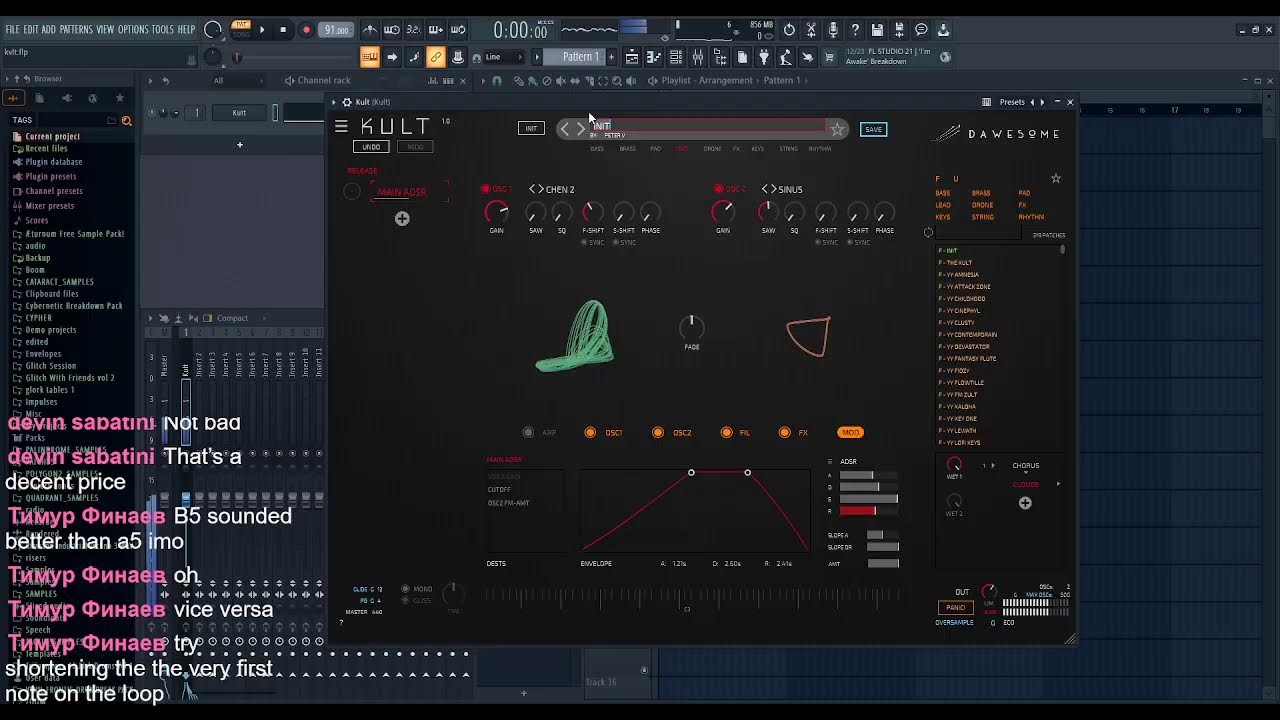1280x720 pixels.
Task: Open the mixer window icon
Action: pos(698,57)
